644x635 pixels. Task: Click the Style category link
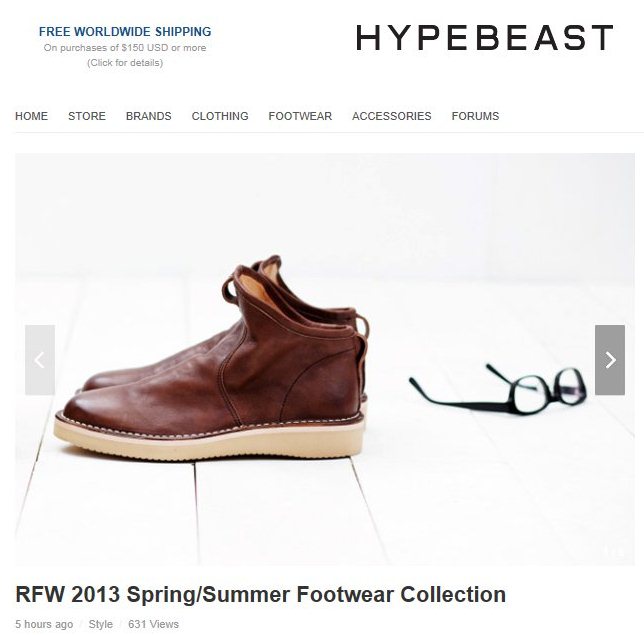coord(101,624)
